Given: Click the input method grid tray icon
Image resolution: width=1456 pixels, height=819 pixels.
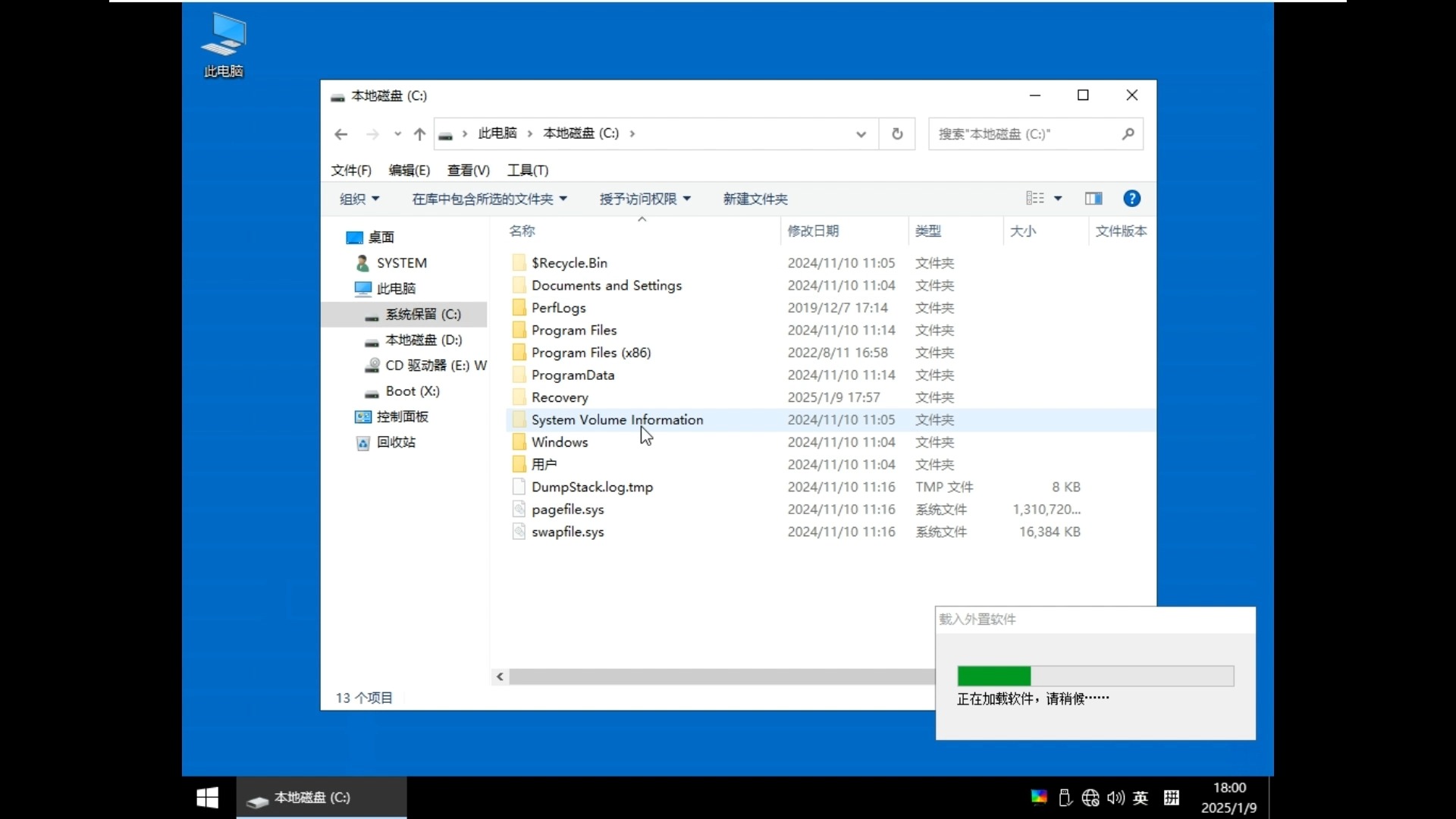Looking at the screenshot, I should (x=1172, y=798).
